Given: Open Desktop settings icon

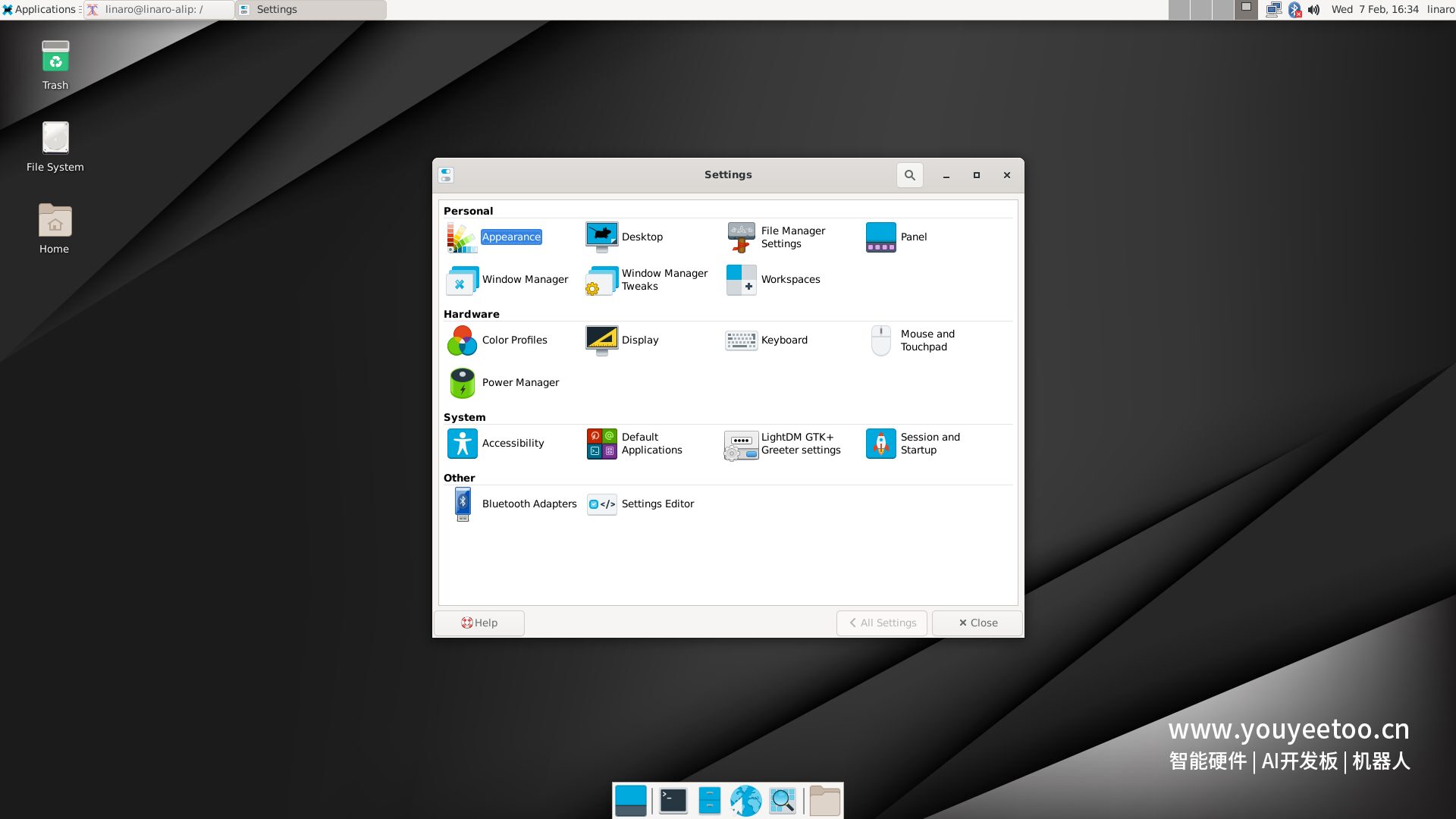Looking at the screenshot, I should [601, 237].
